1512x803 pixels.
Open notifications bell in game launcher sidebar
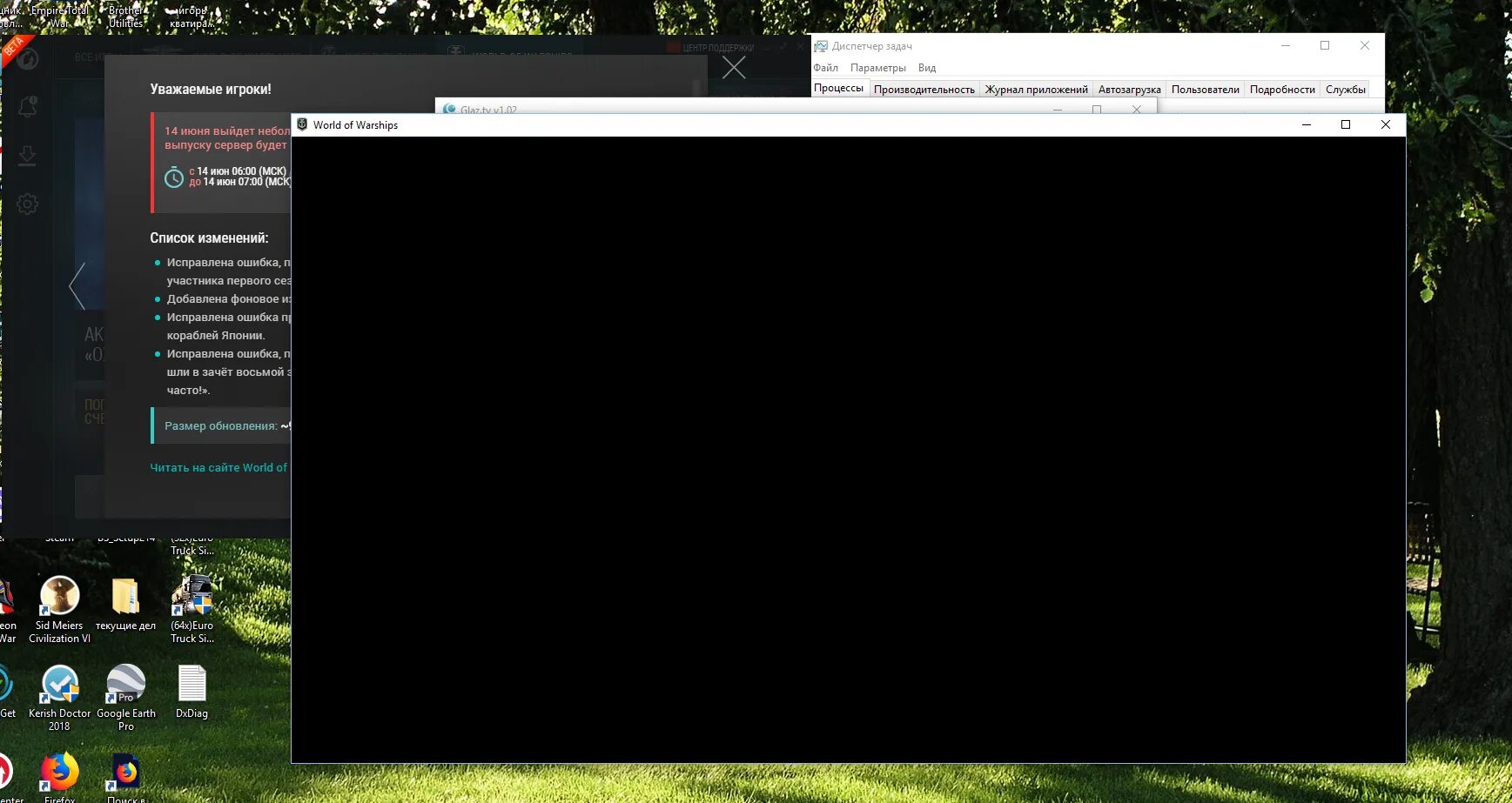[x=28, y=106]
